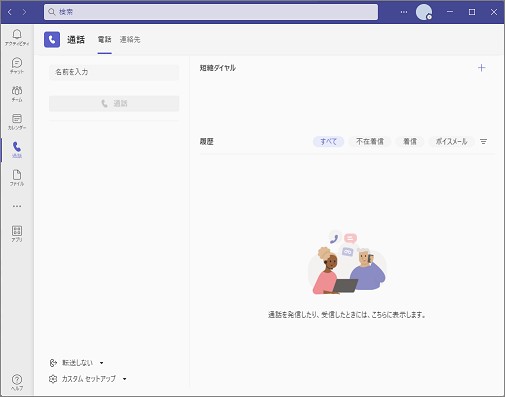Open the Calendar section

pyautogui.click(x=17, y=121)
